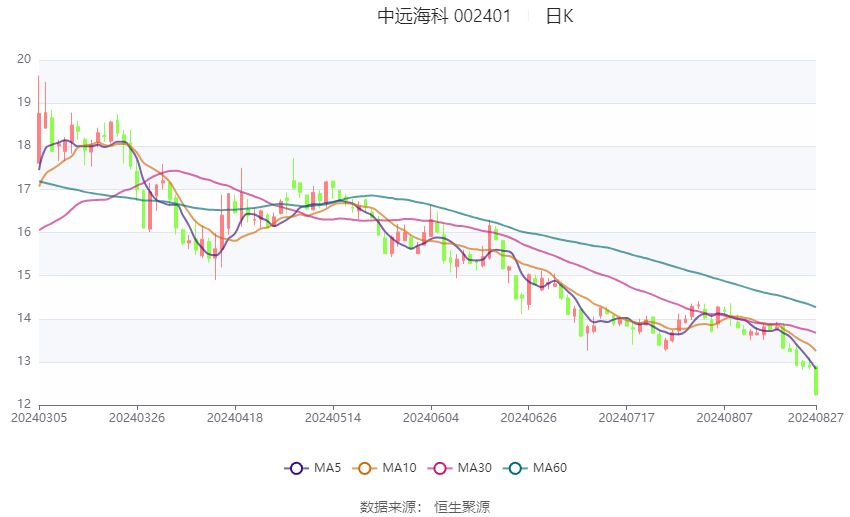Click the 20240418 date axis label

tap(235, 418)
